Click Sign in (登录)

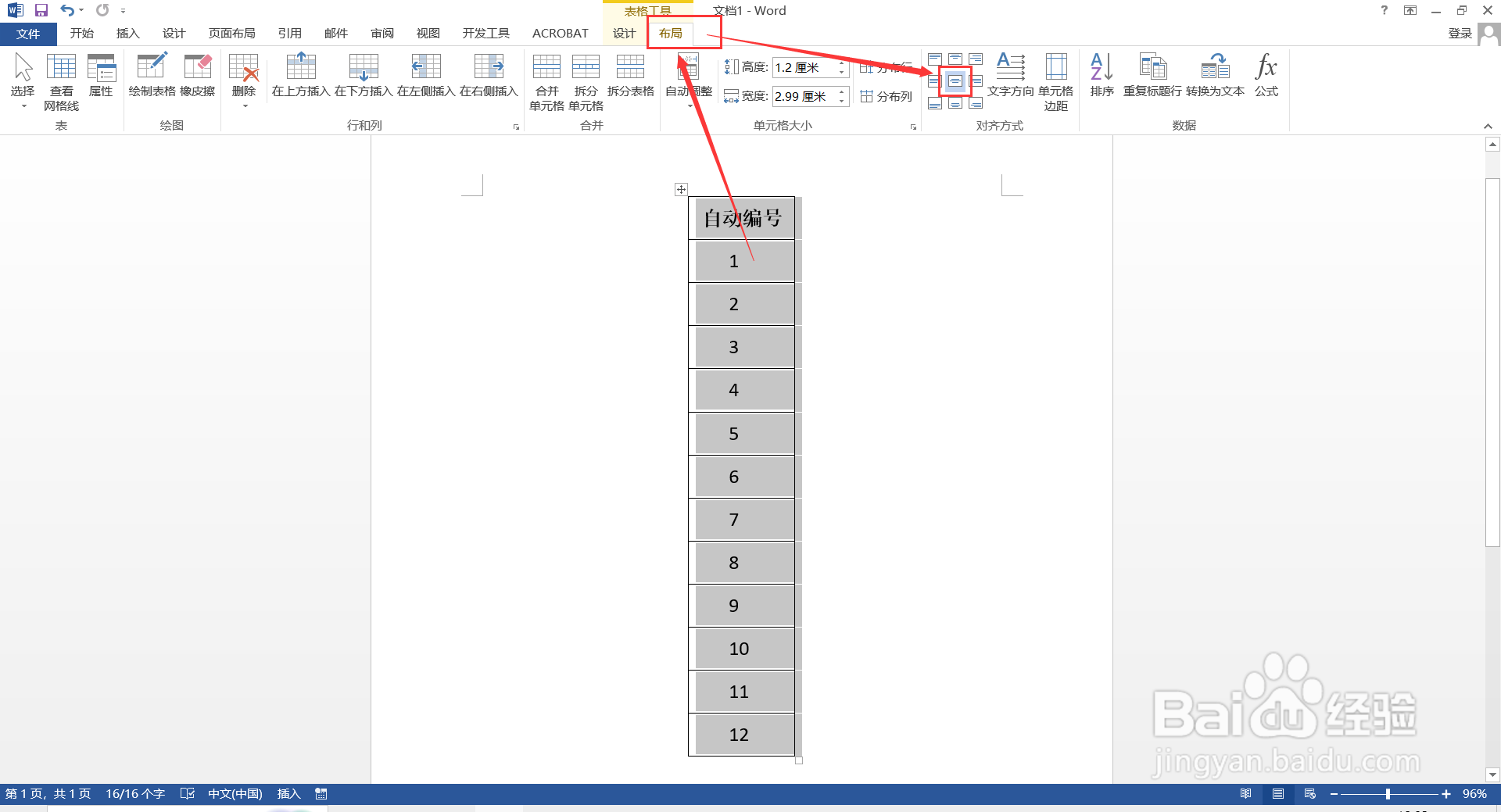1460,33
